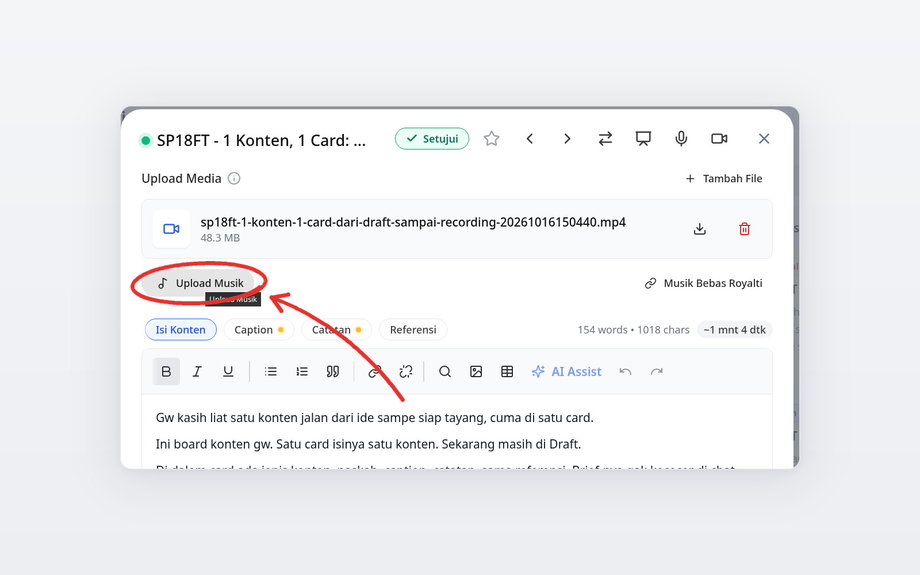
Task: Insert a bulleted list
Action: tap(270, 371)
